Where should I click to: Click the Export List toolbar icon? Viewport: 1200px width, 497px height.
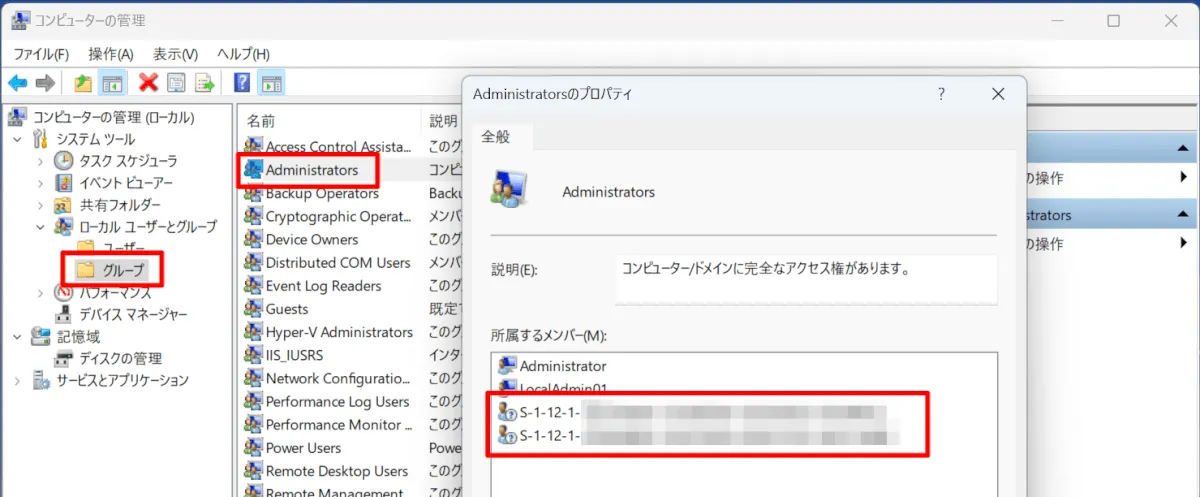tap(205, 83)
